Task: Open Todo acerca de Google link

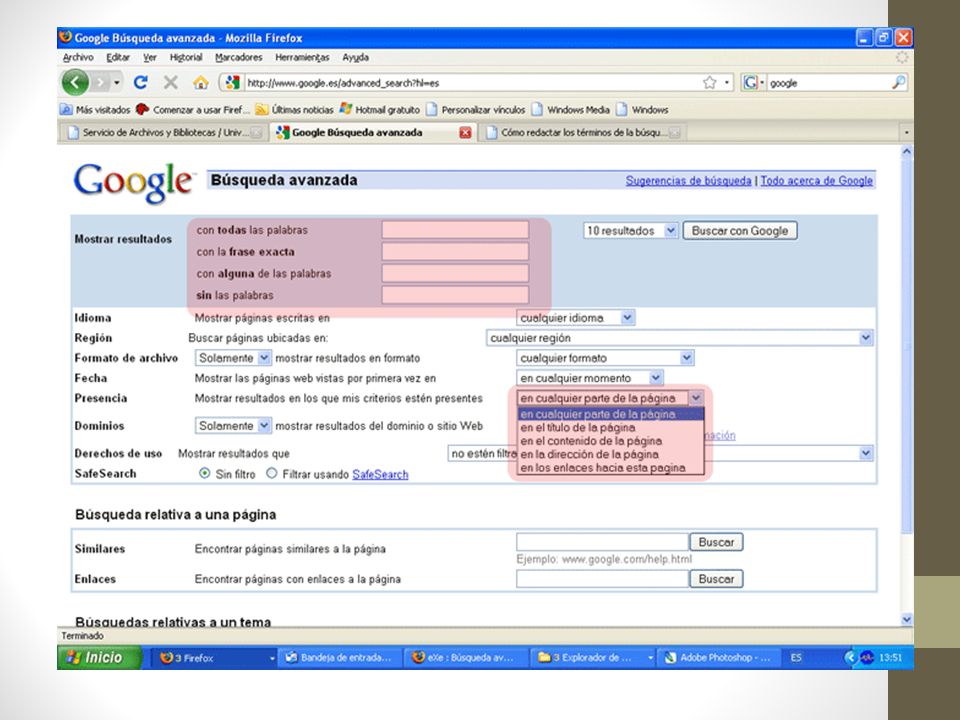Action: pos(817,181)
